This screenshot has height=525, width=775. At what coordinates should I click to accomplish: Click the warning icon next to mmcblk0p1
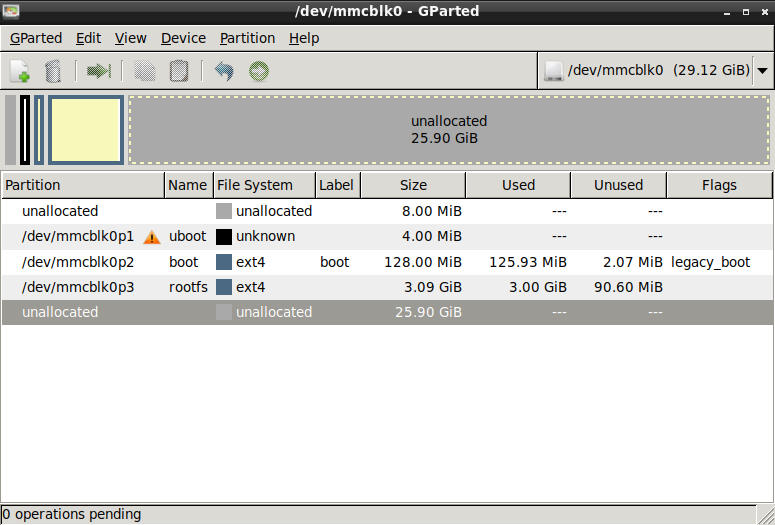[x=151, y=237]
